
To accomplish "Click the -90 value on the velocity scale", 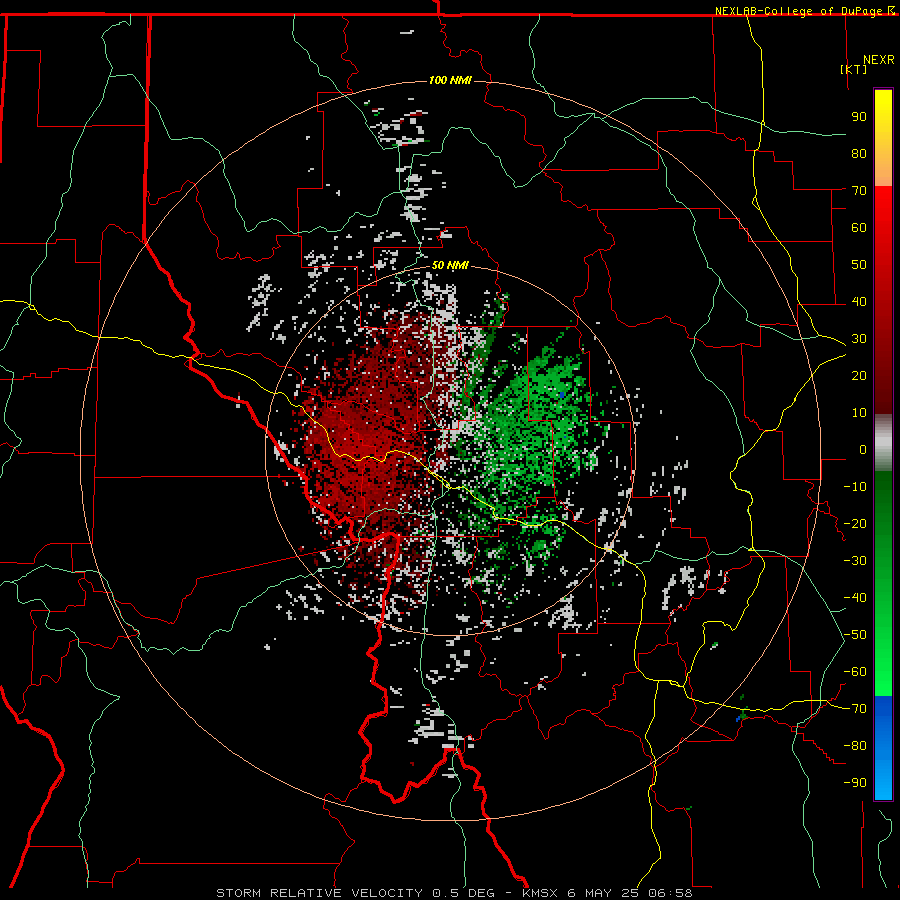I will point(855,782).
